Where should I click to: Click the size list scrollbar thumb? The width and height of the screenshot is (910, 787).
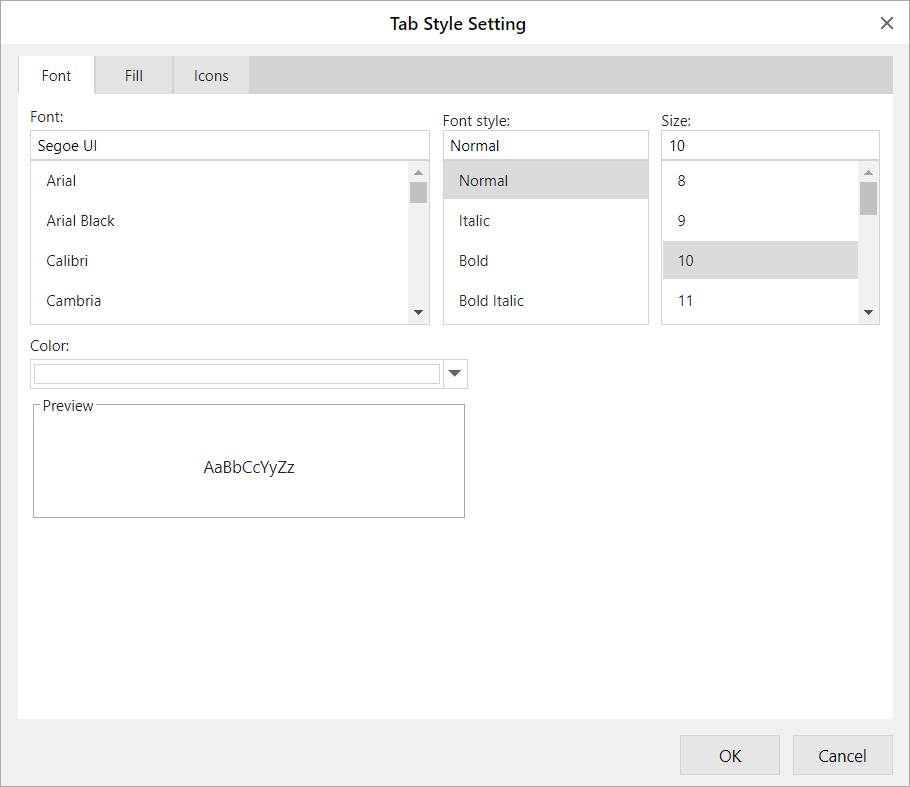(868, 198)
